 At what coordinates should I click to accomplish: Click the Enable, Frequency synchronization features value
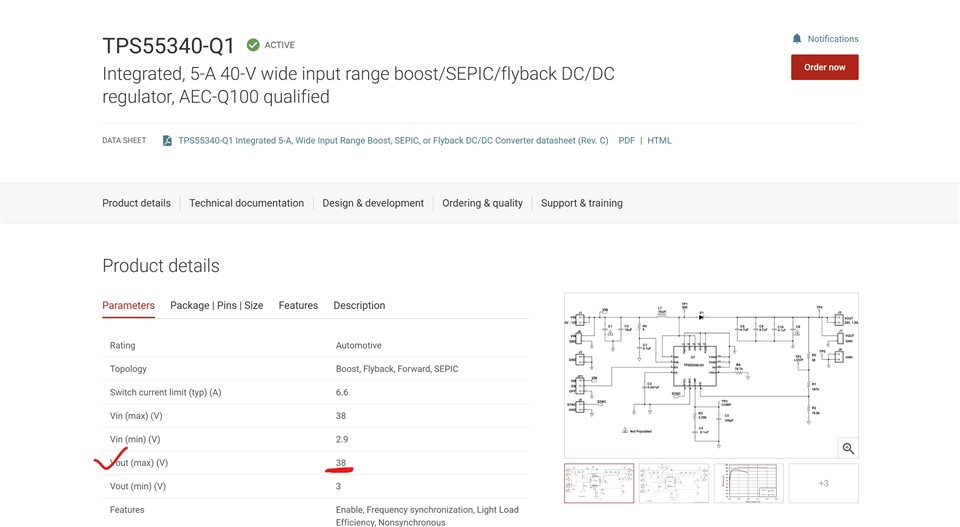[427, 516]
